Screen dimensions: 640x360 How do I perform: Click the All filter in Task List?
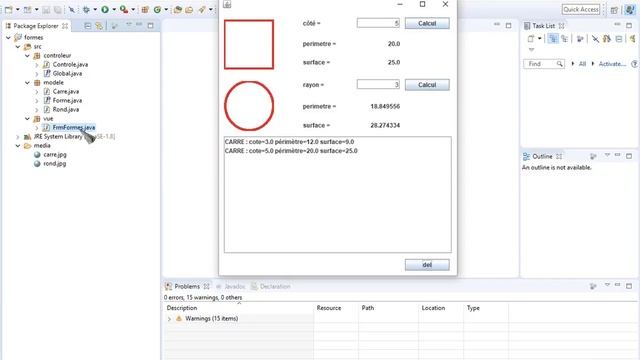pos(582,64)
